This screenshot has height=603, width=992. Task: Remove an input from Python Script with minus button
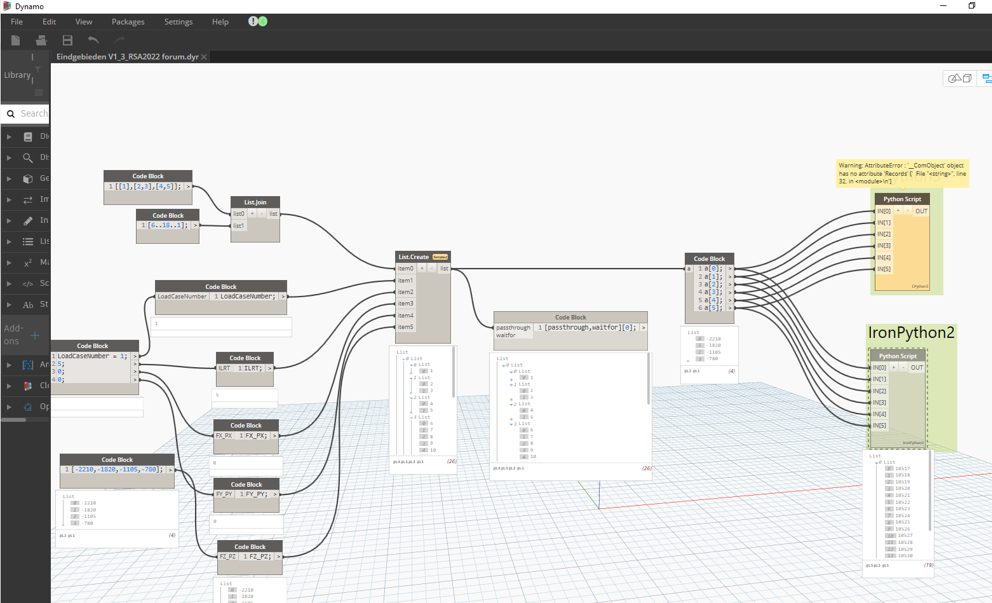coord(908,210)
